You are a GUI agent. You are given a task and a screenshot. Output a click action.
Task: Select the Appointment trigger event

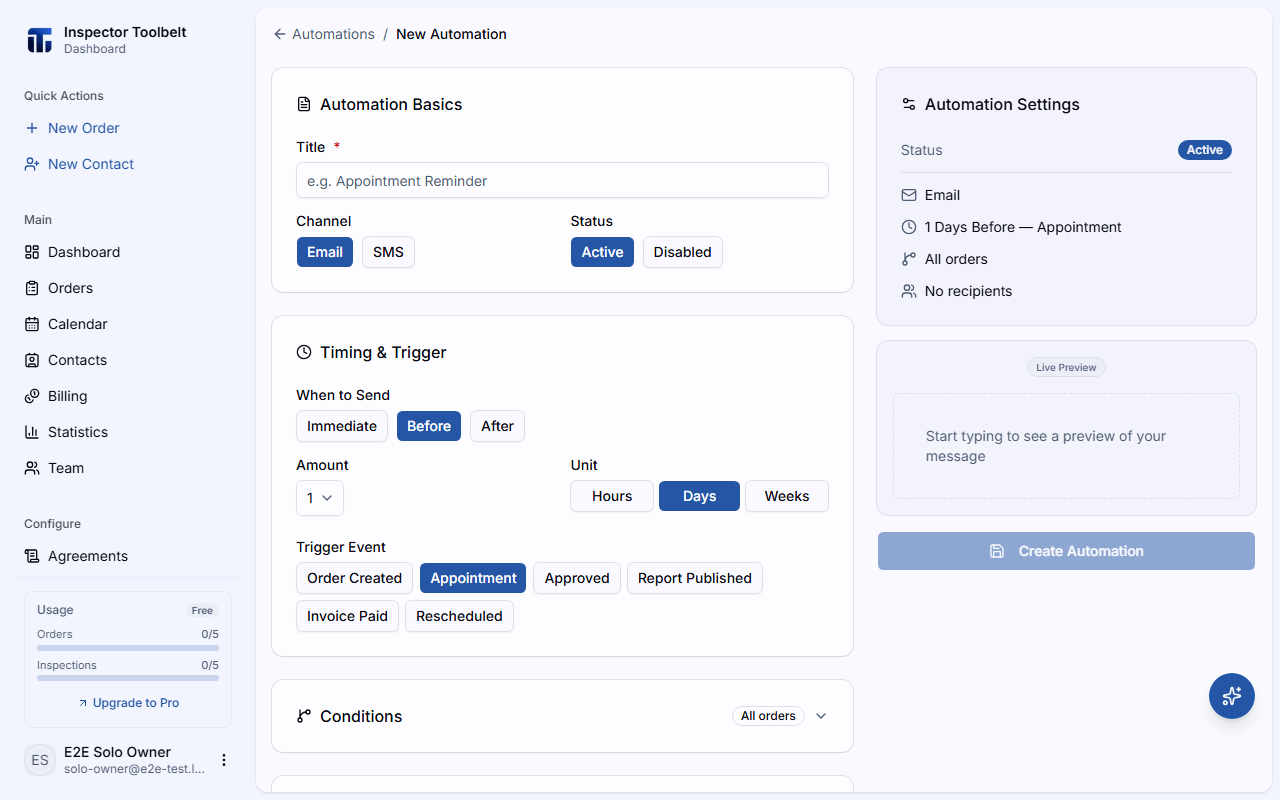473,578
